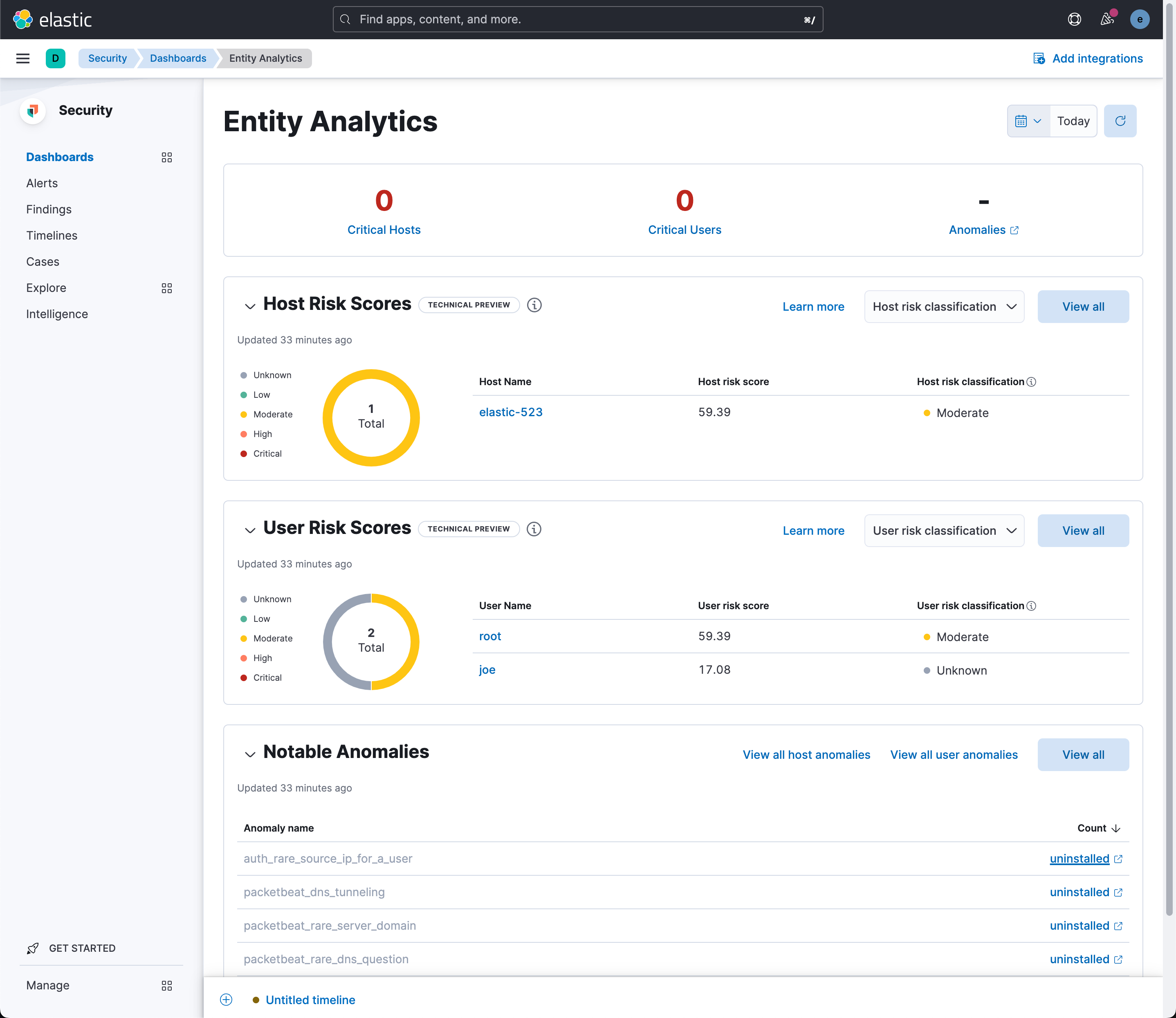Viewport: 1176px width, 1018px height.
Task: Open Findings in the sidebar
Action: tap(49, 210)
